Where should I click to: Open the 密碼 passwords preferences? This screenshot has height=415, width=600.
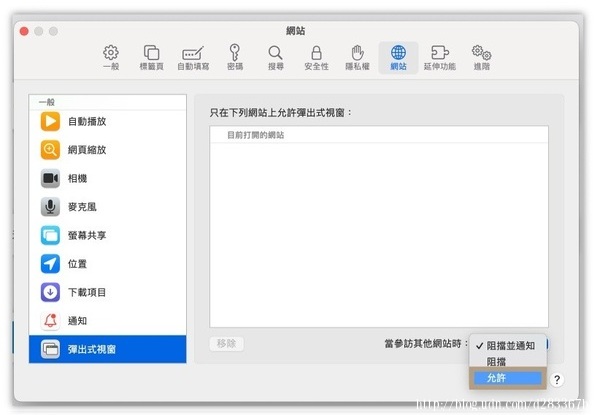click(x=235, y=58)
